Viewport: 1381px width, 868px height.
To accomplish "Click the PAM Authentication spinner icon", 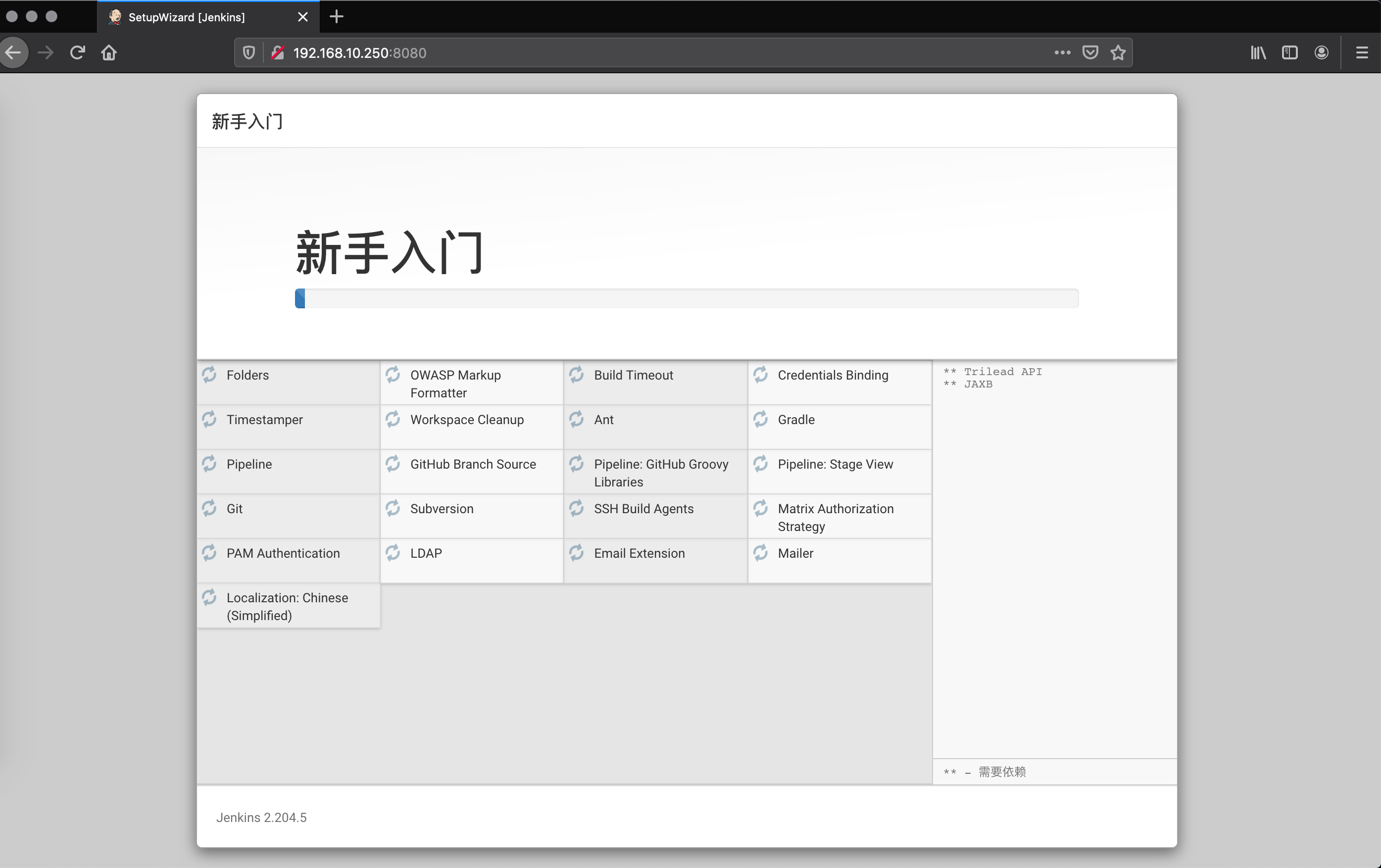I will coord(209,553).
